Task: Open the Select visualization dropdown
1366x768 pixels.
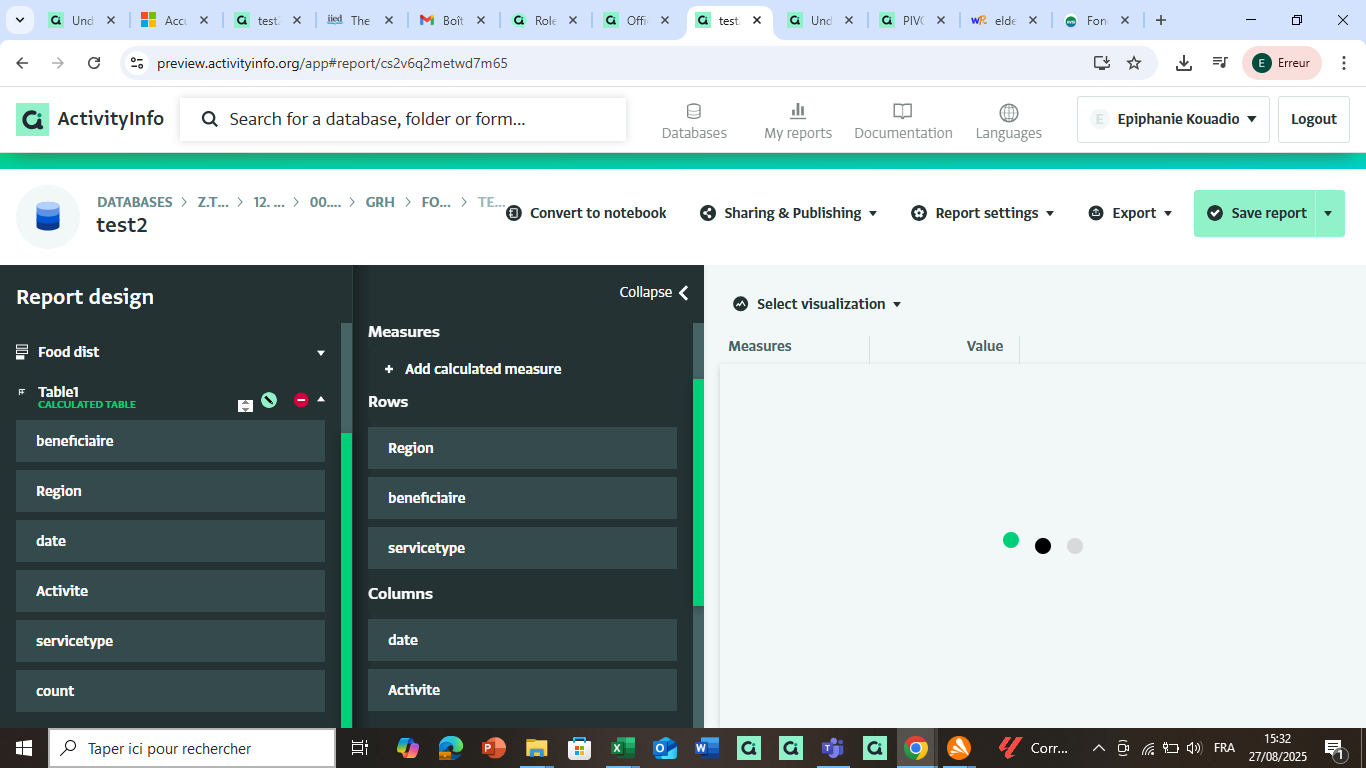Action: tap(818, 304)
